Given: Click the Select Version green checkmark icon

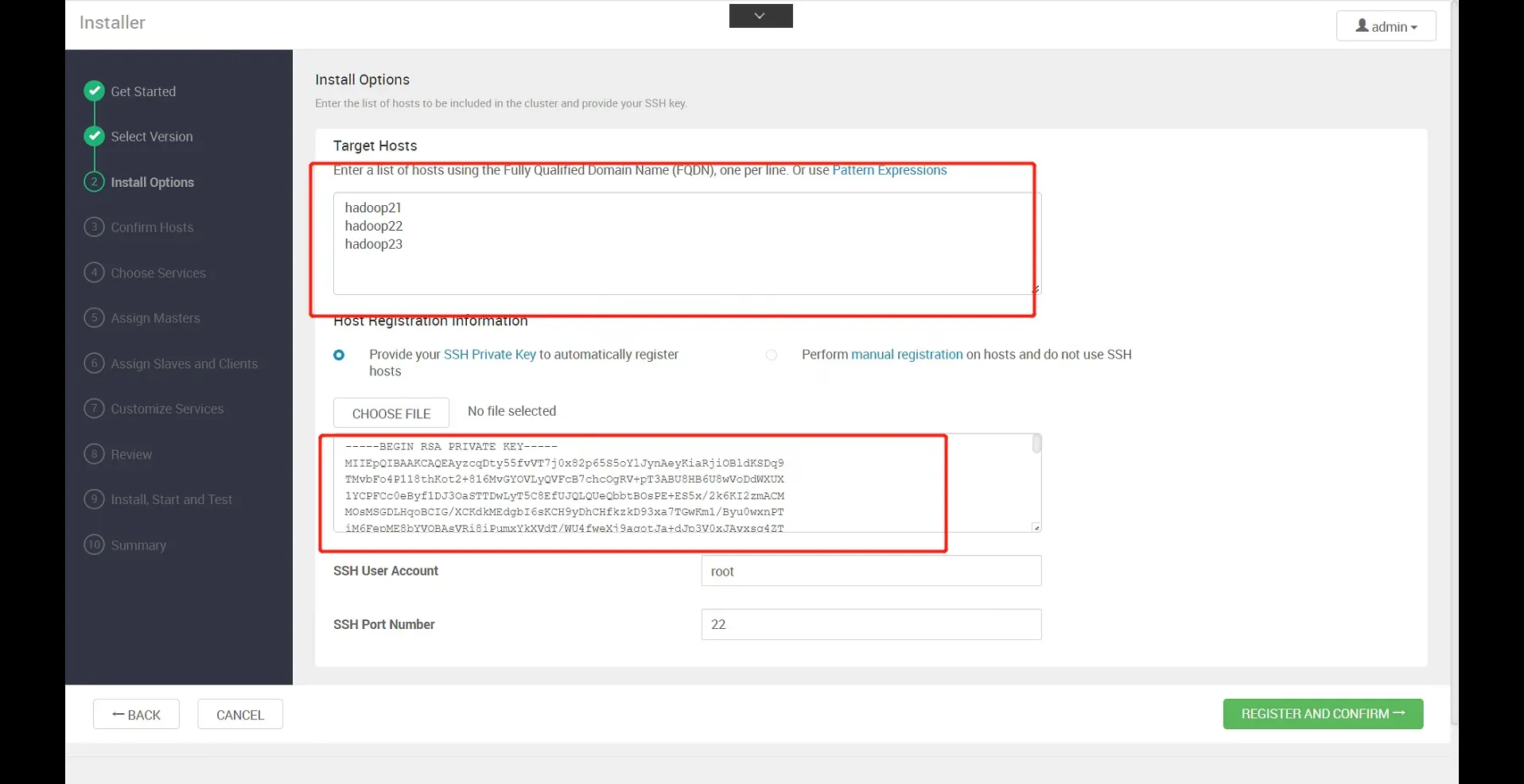Looking at the screenshot, I should click(94, 136).
